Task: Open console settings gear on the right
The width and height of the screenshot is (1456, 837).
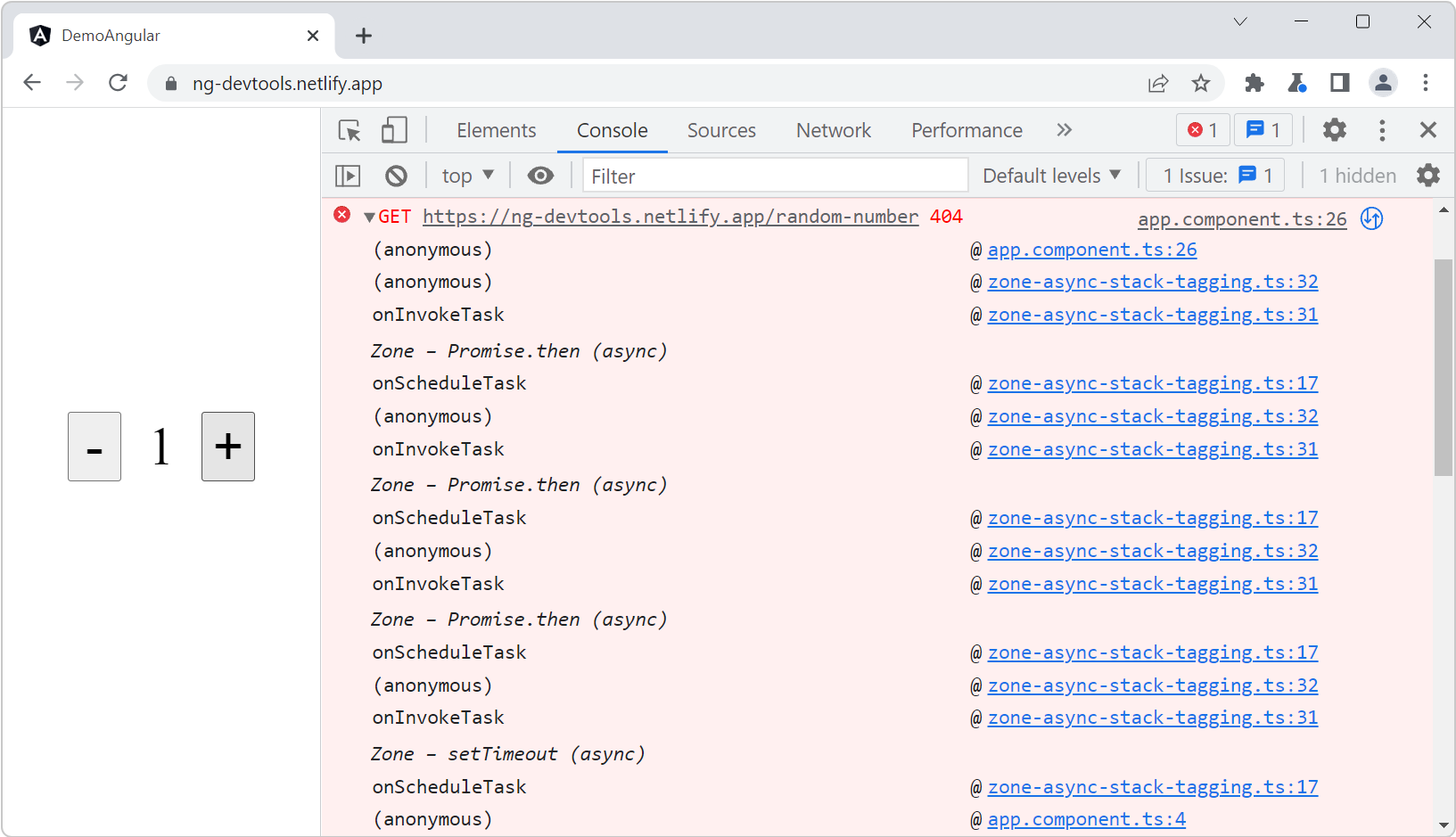Action: [x=1427, y=175]
